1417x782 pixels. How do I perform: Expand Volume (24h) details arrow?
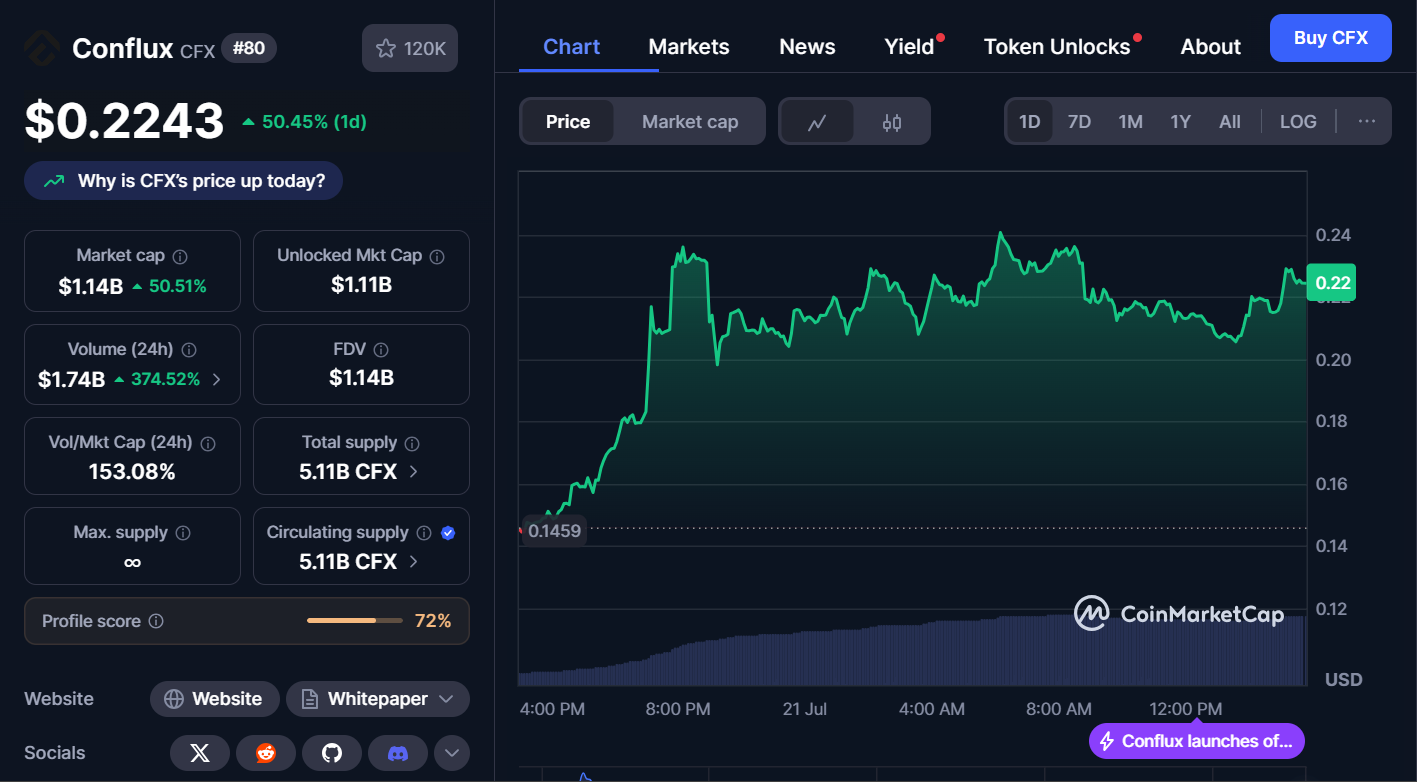pyautogui.click(x=217, y=380)
